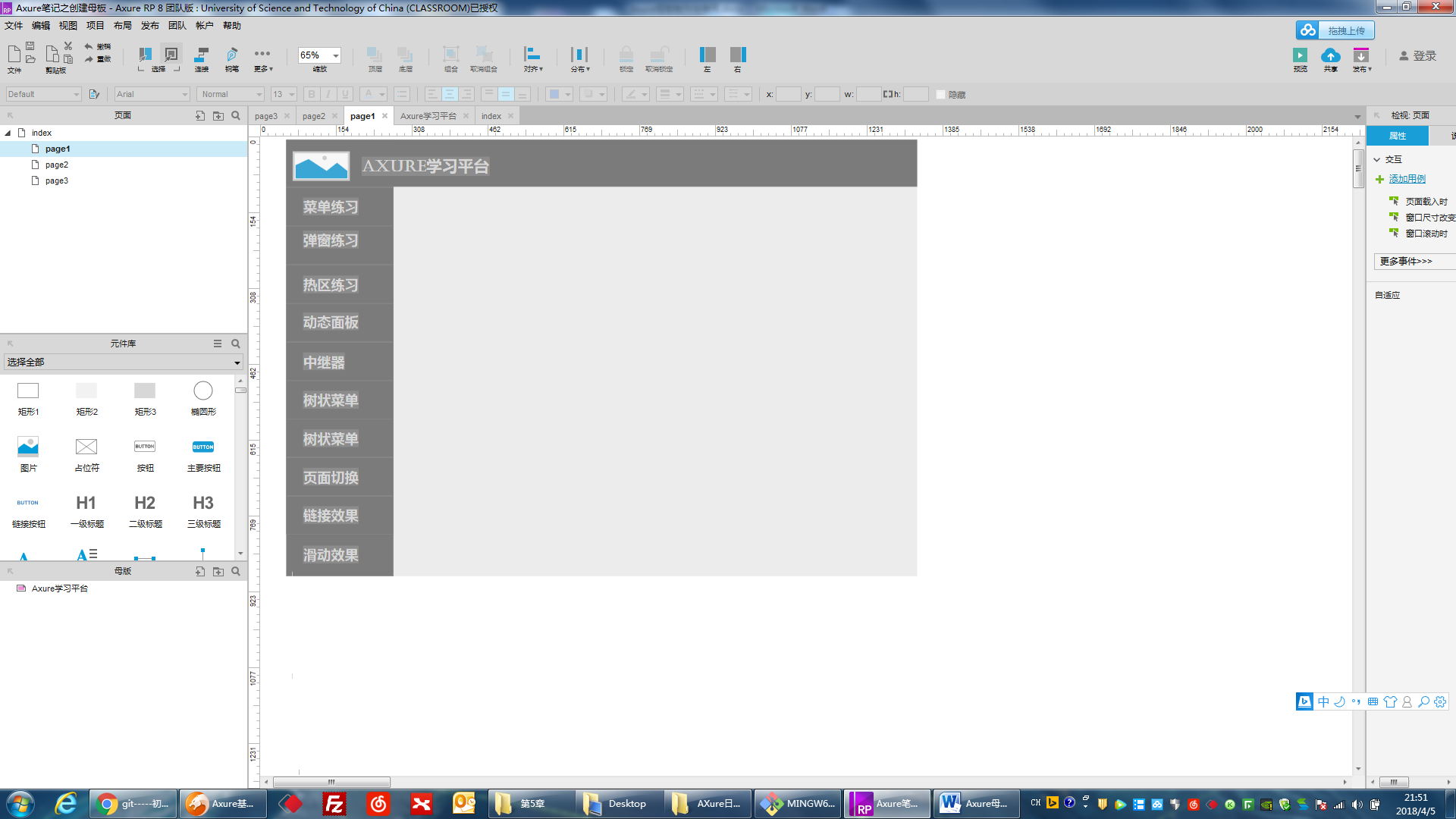Viewport: 1456px width, 819px height.
Task: Click the Connect (连接) tool icon
Action: click(x=201, y=55)
